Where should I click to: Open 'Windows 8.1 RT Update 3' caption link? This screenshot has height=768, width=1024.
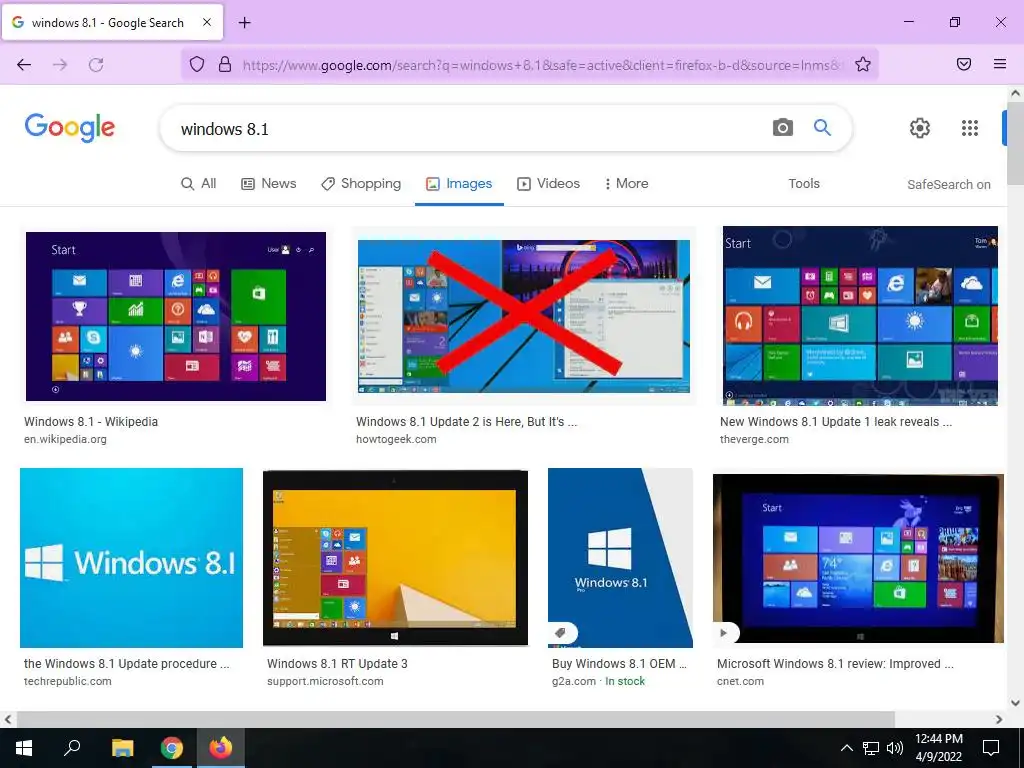[337, 664]
